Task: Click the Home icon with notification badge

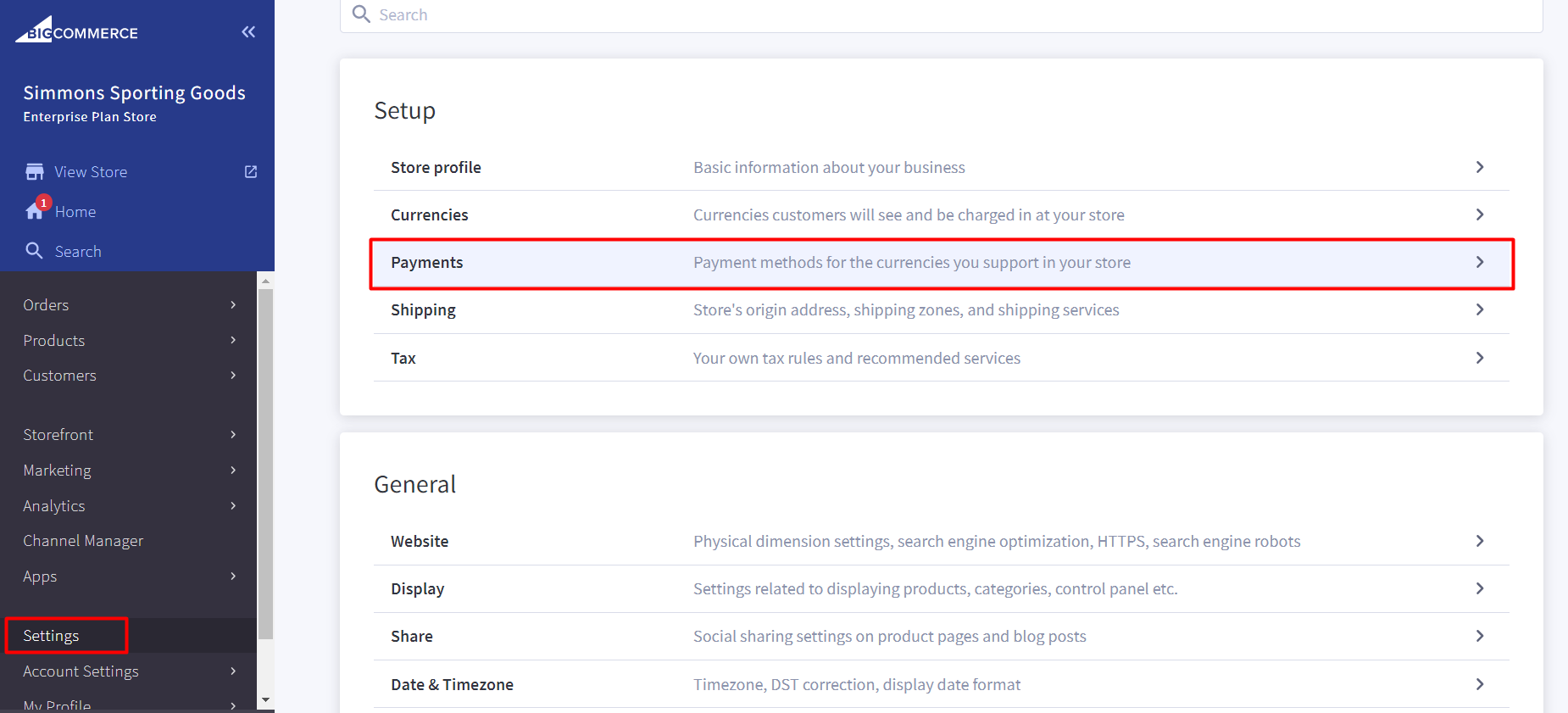Action: (36, 211)
